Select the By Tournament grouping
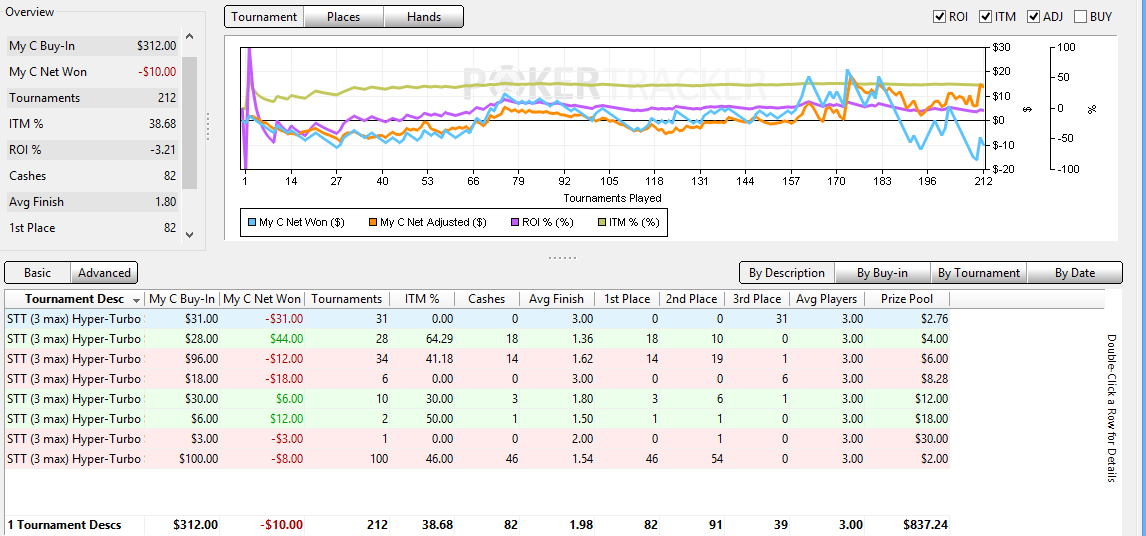 pos(979,273)
